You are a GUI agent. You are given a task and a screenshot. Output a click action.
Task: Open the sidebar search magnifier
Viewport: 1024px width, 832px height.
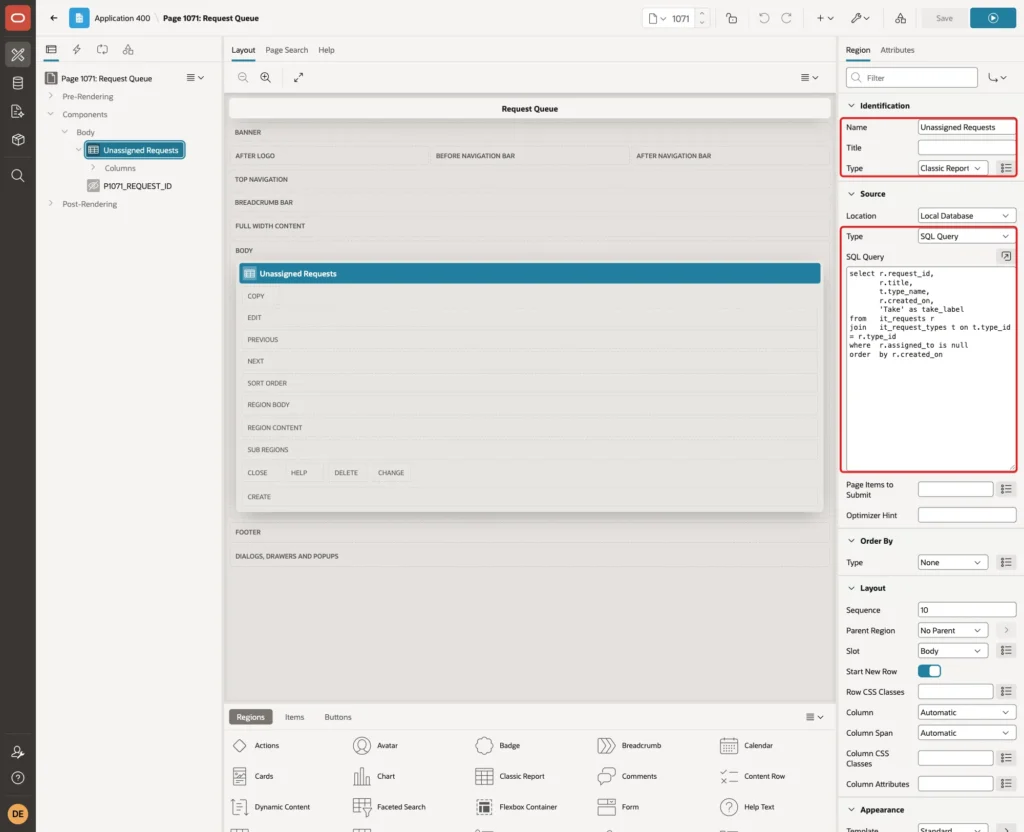pos(18,176)
